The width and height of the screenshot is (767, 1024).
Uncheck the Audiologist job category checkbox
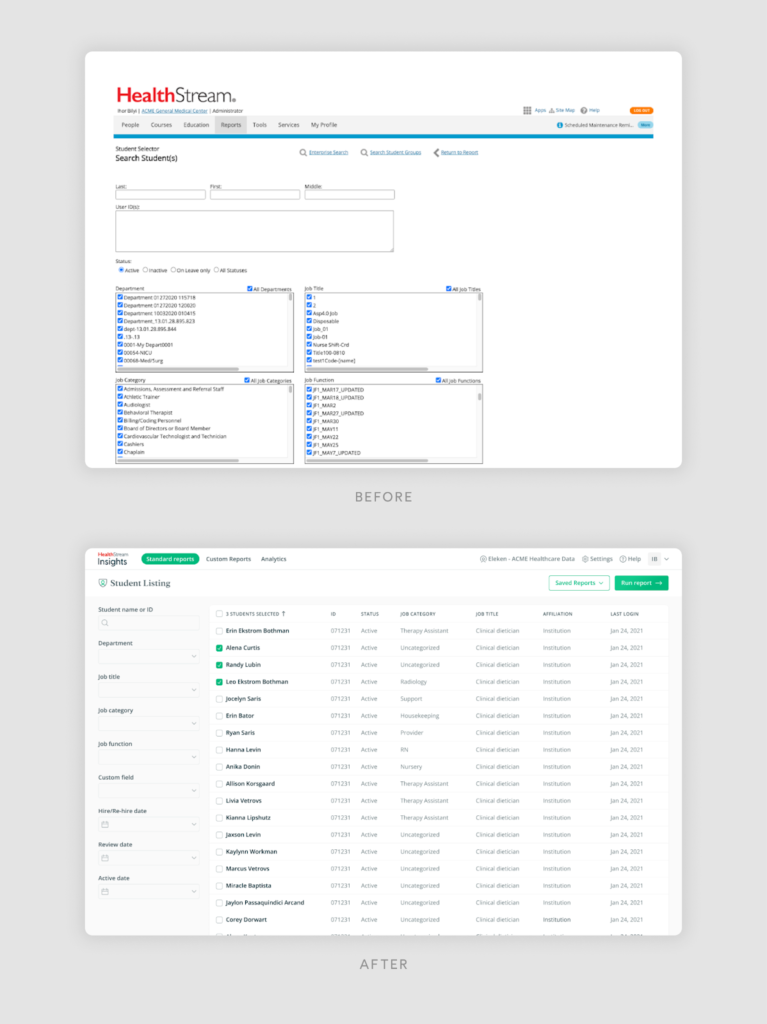pyautogui.click(x=120, y=404)
